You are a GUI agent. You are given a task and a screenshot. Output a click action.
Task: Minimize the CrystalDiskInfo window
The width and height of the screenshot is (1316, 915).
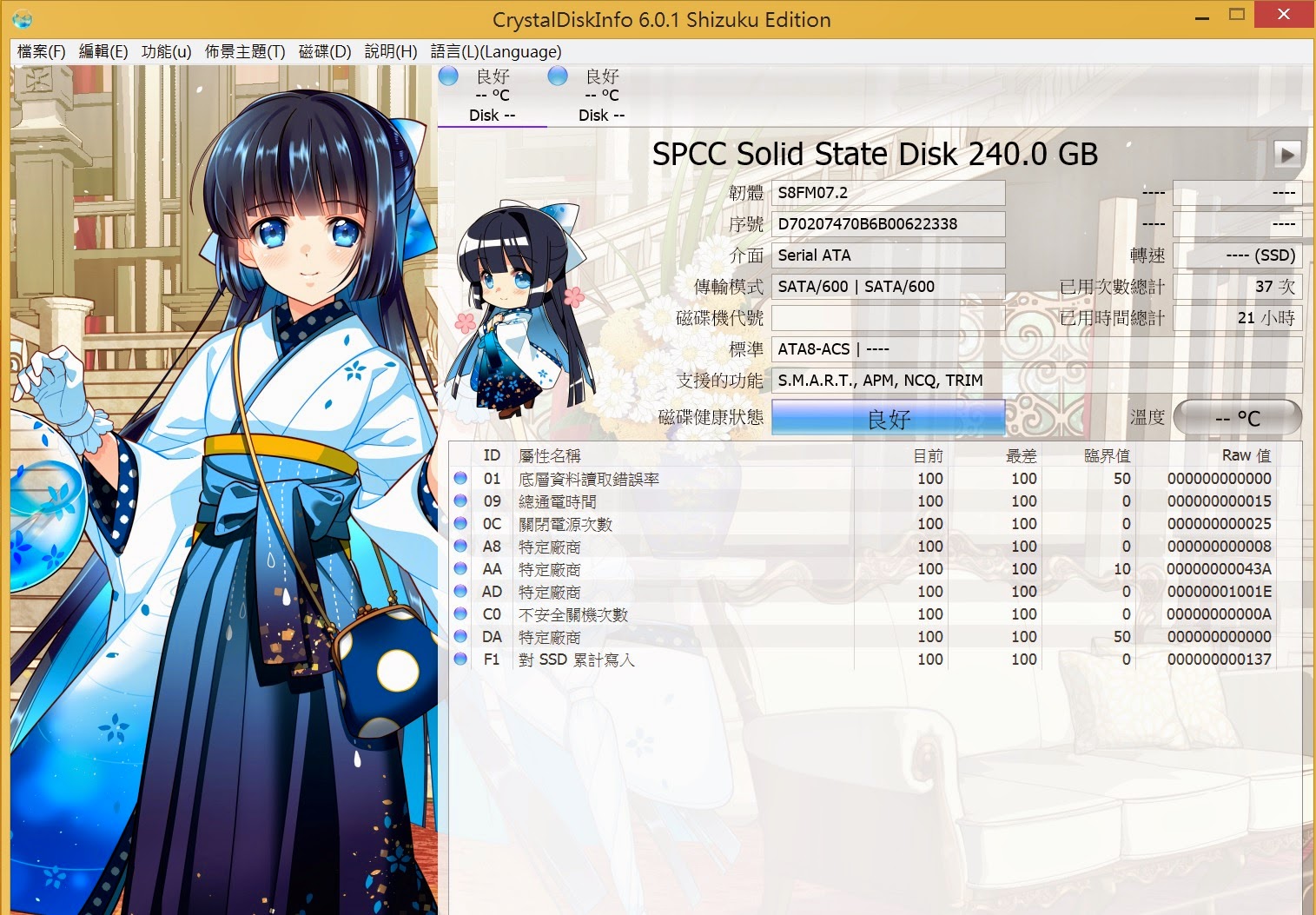point(1202,17)
